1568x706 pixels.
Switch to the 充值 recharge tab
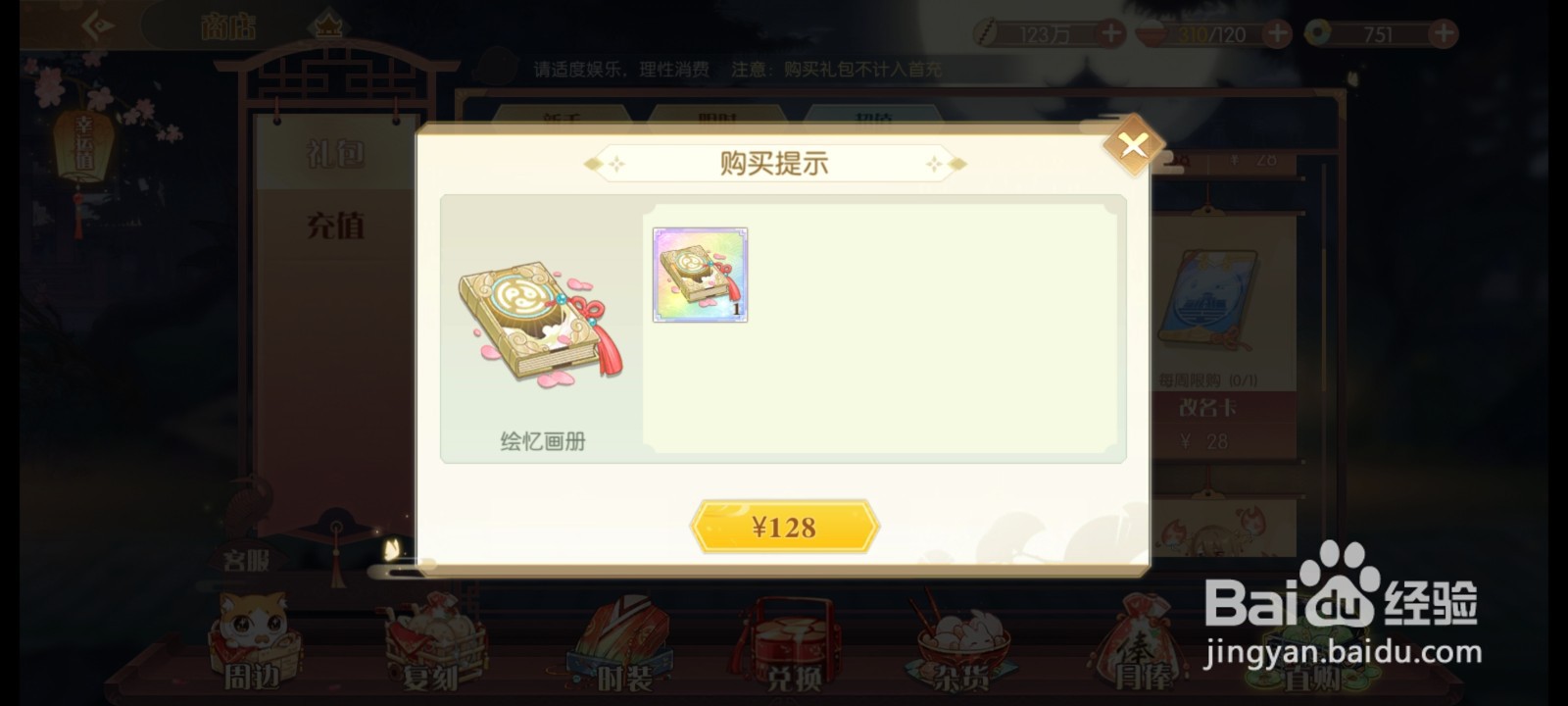335,226
